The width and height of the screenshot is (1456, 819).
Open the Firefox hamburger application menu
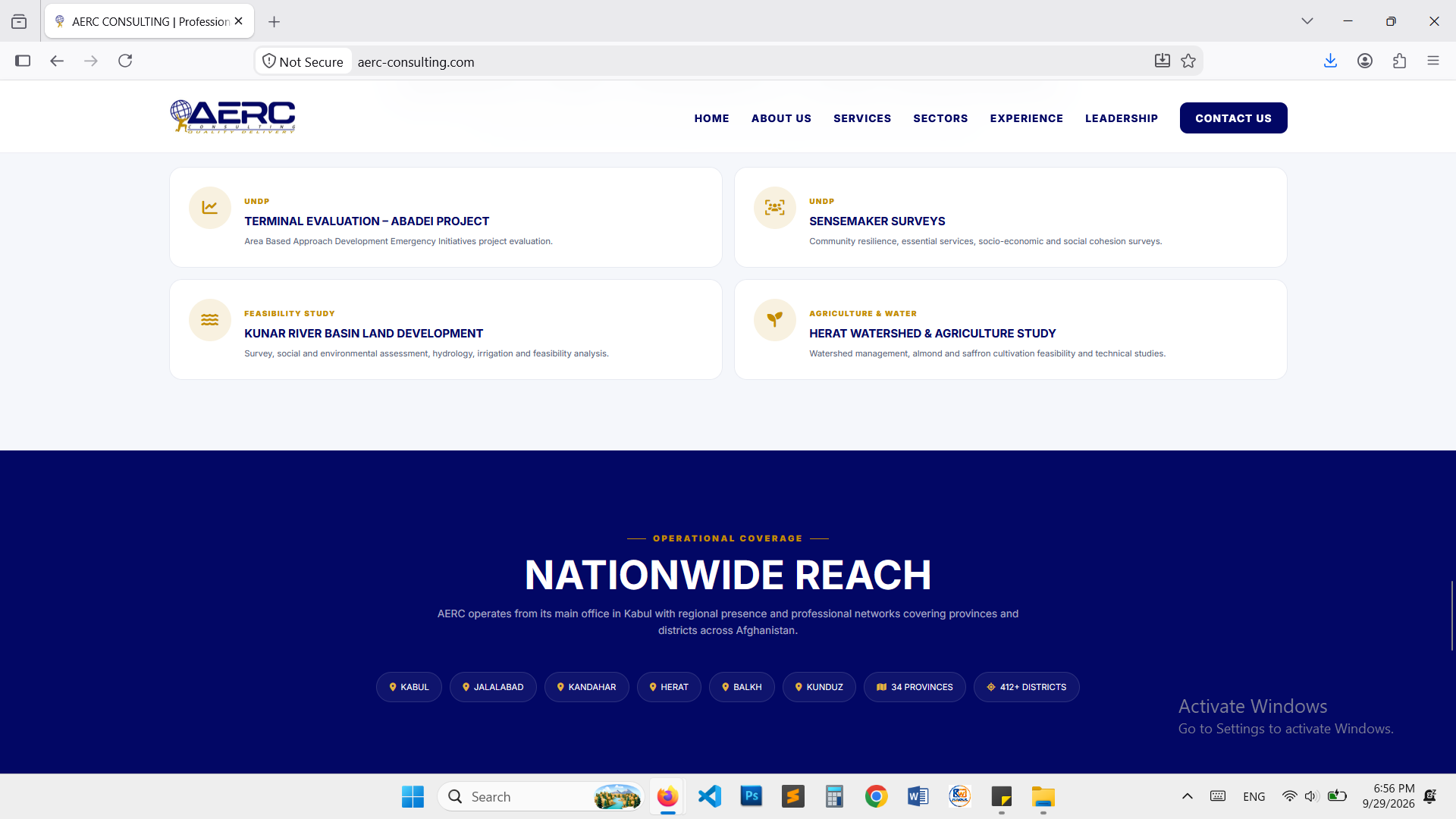(x=1433, y=61)
